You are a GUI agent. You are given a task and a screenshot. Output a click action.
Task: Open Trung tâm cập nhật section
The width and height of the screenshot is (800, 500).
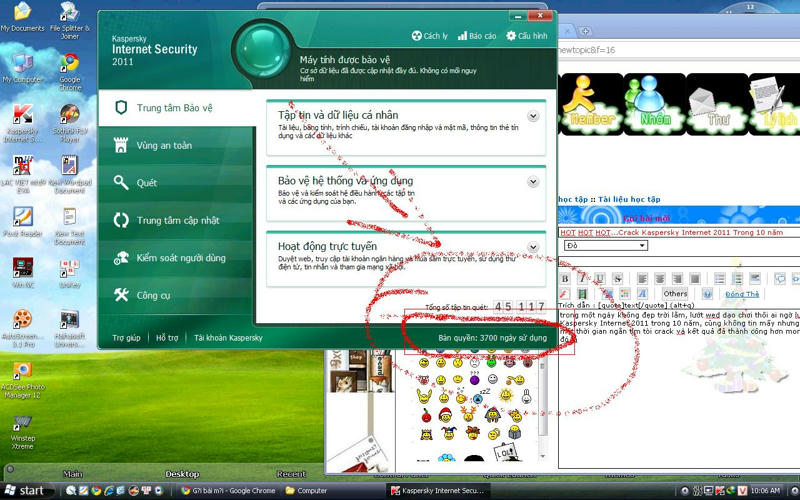176,220
